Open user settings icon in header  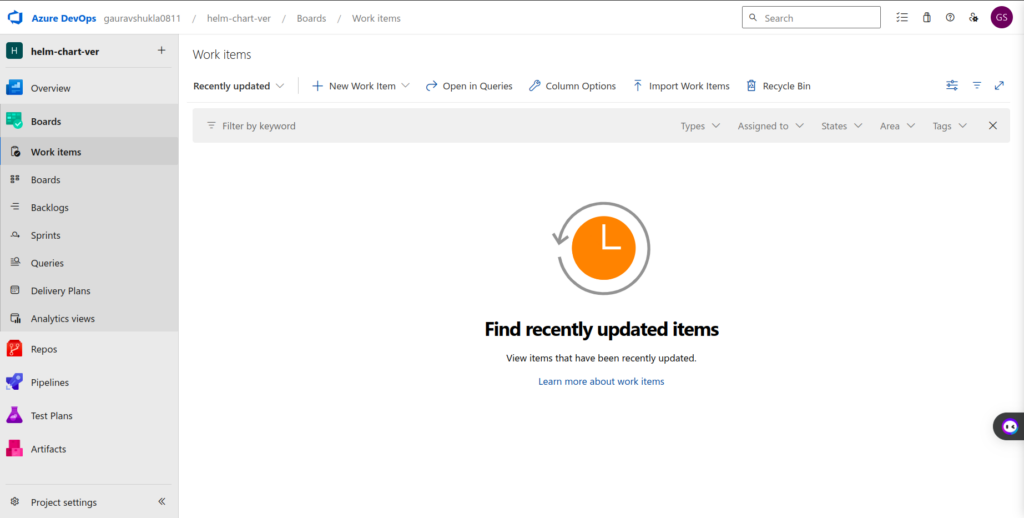pyautogui.click(x=973, y=18)
